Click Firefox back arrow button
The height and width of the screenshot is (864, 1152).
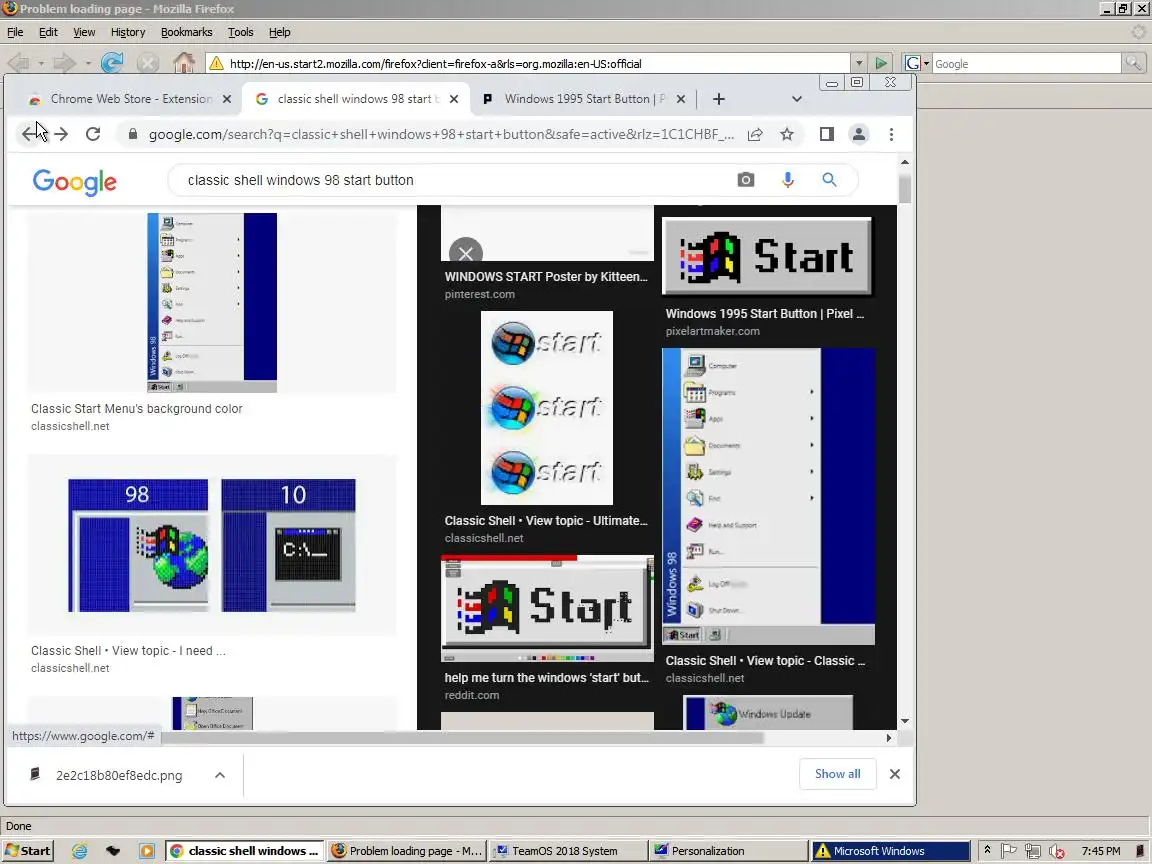click(x=19, y=63)
